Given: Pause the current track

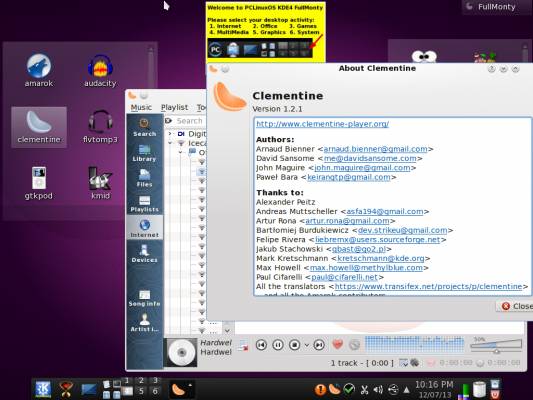Looking at the screenshot, I should [278, 345].
